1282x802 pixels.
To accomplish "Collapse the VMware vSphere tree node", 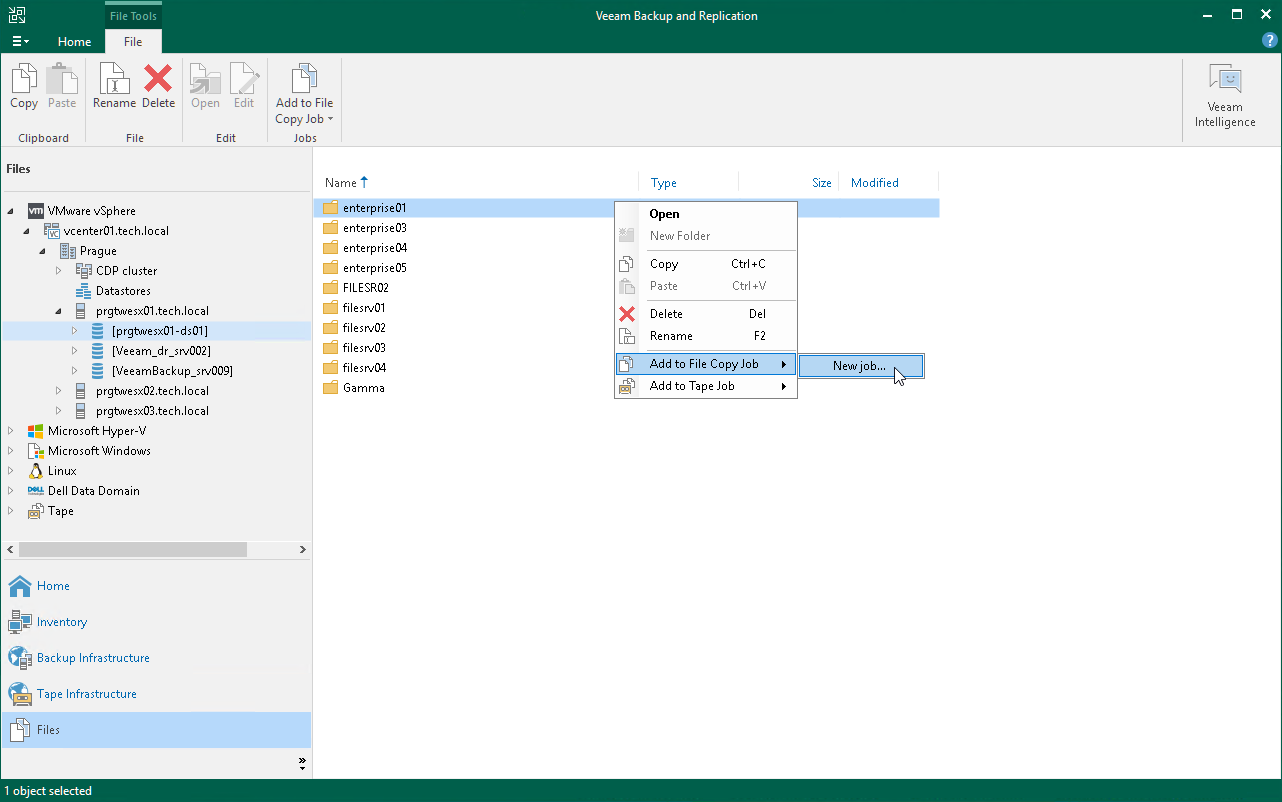I will pos(12,211).
